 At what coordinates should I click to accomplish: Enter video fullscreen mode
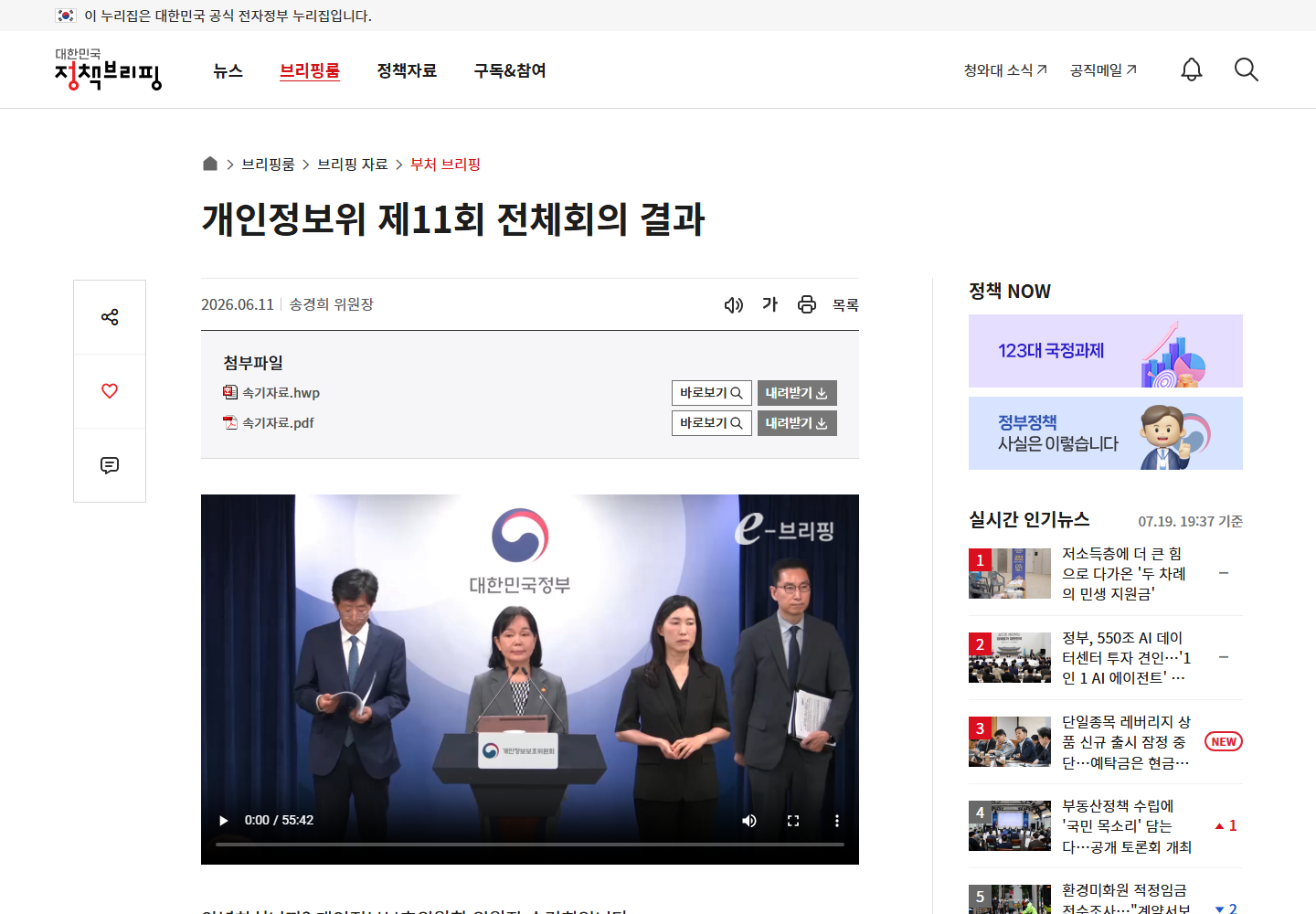coord(793,820)
